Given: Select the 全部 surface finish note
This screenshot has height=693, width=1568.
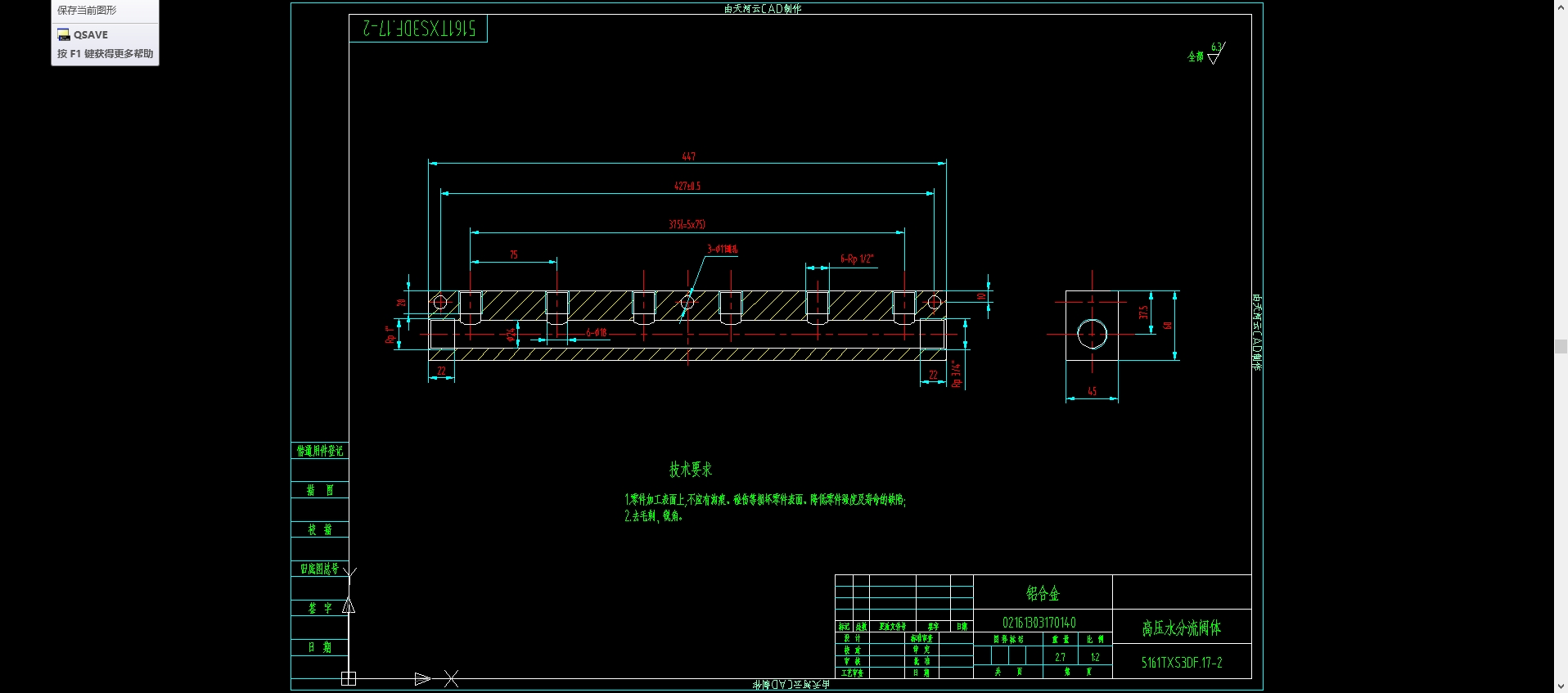Looking at the screenshot, I should click(1196, 56).
